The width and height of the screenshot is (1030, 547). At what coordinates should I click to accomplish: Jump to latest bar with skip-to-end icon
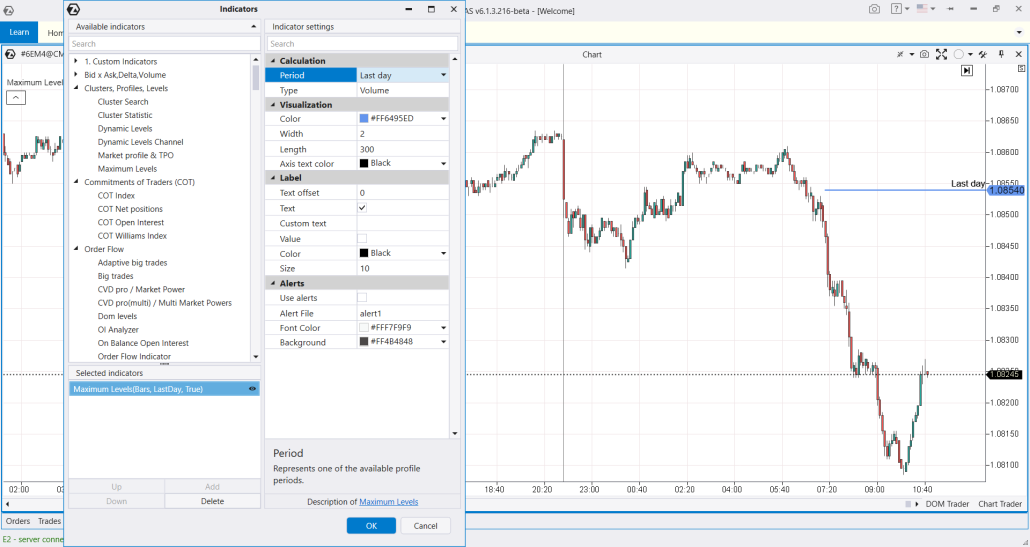[967, 71]
